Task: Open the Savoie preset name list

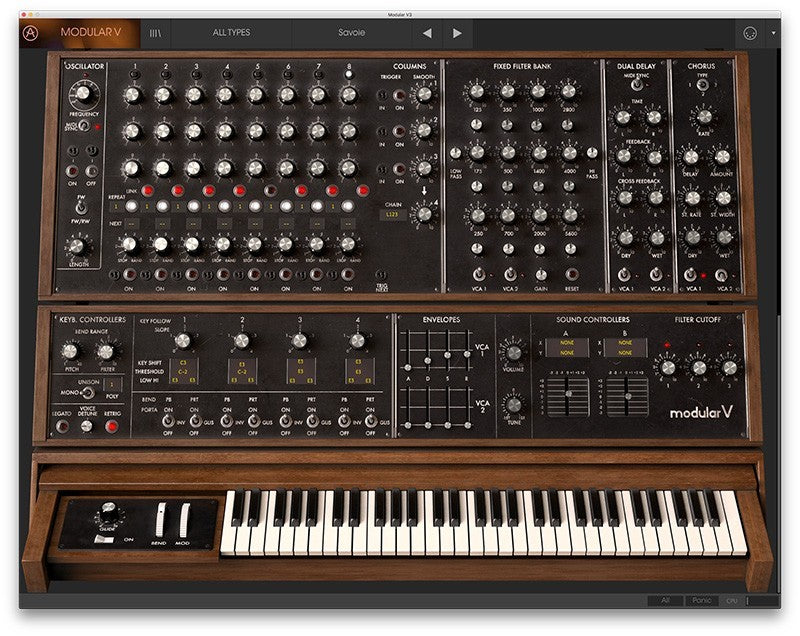Action: pyautogui.click(x=352, y=32)
